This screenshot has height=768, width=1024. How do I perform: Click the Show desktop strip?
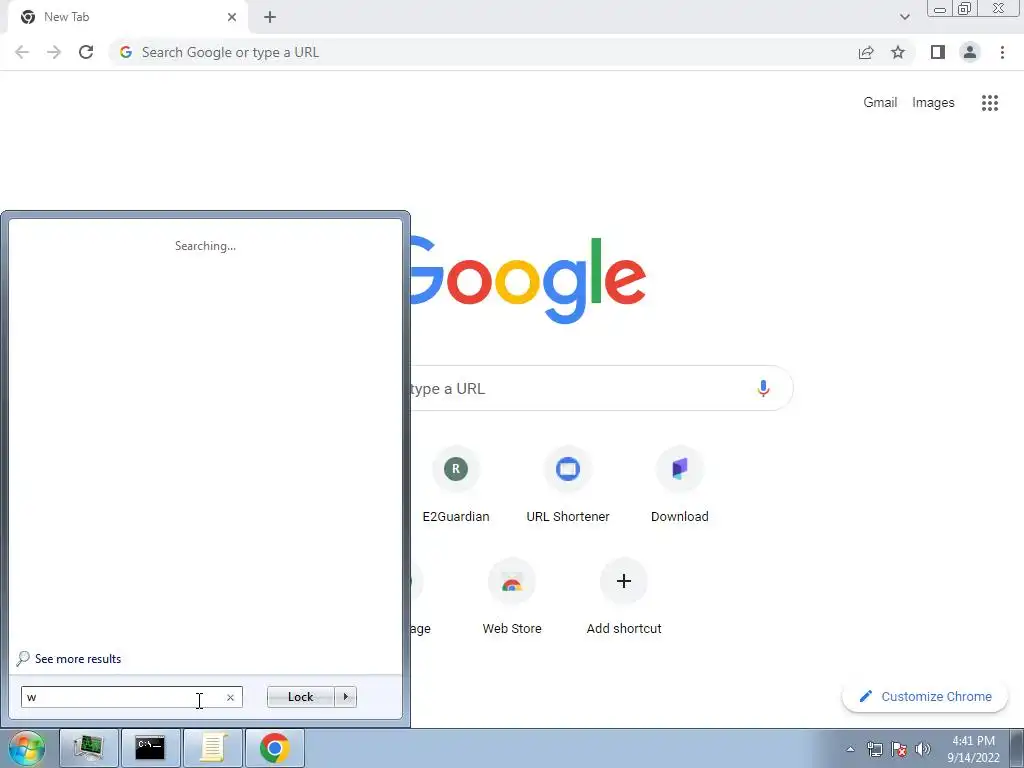tap(1017, 748)
